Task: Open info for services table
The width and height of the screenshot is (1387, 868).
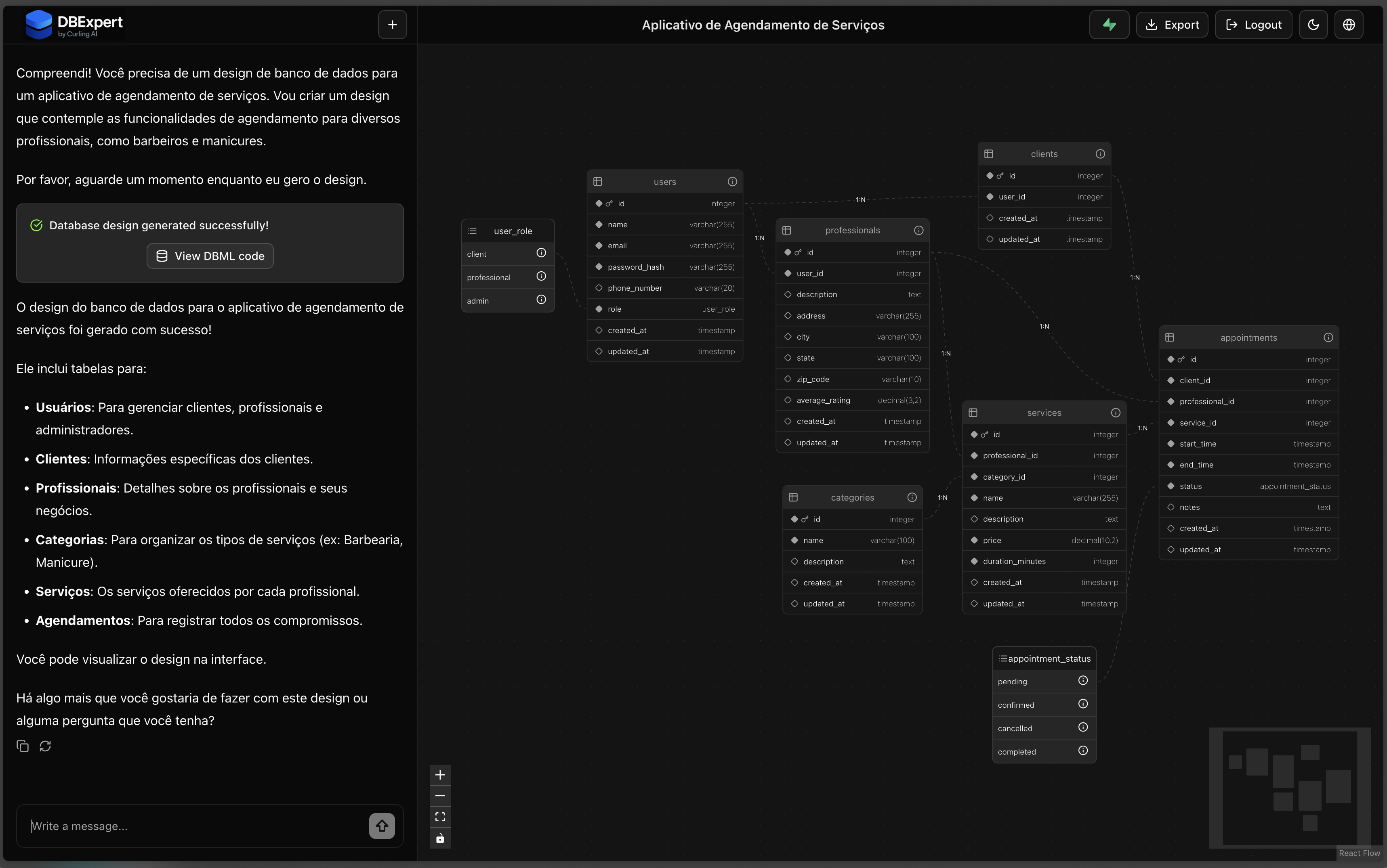Action: pyautogui.click(x=1115, y=413)
